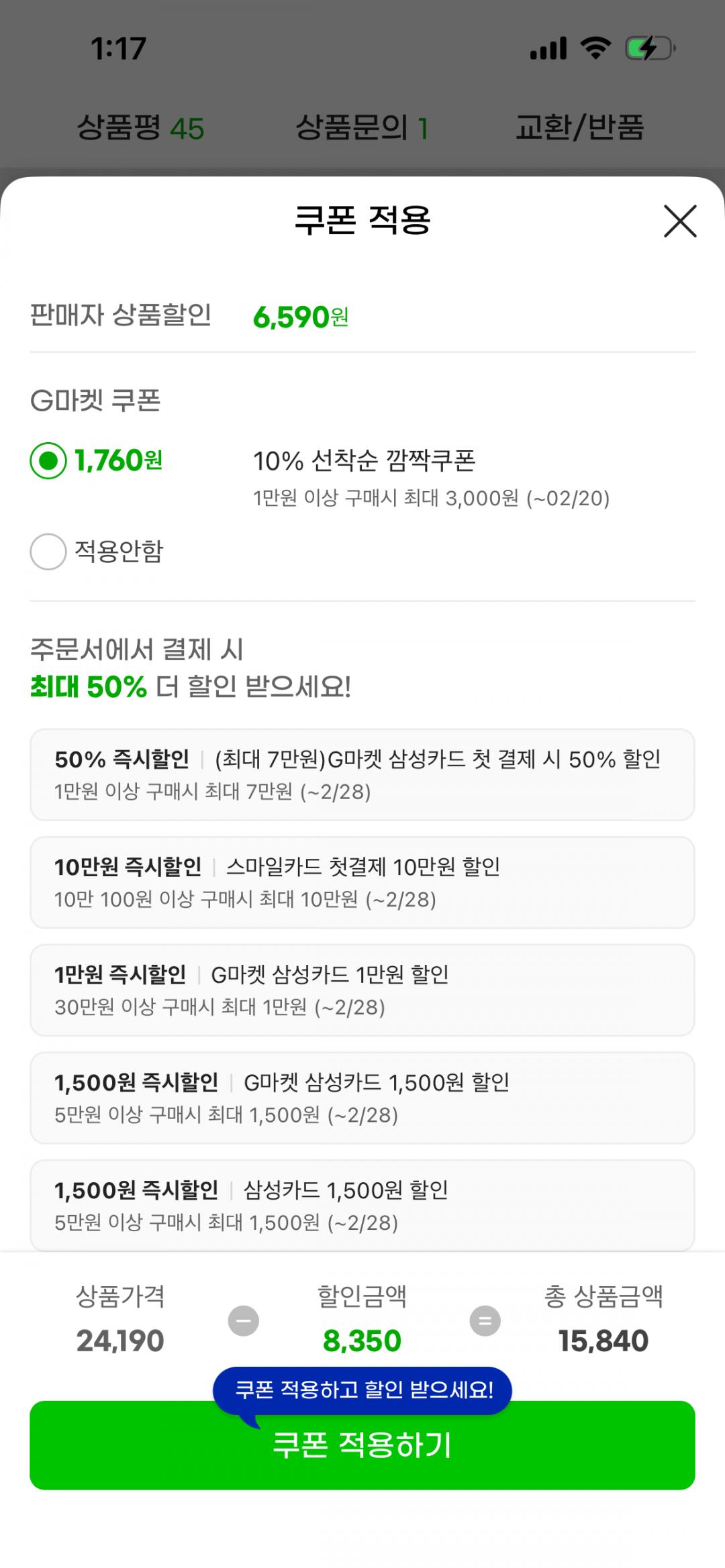The image size is (725, 1568).
Task: Tap the cellular signal bars icon
Action: [x=548, y=49]
